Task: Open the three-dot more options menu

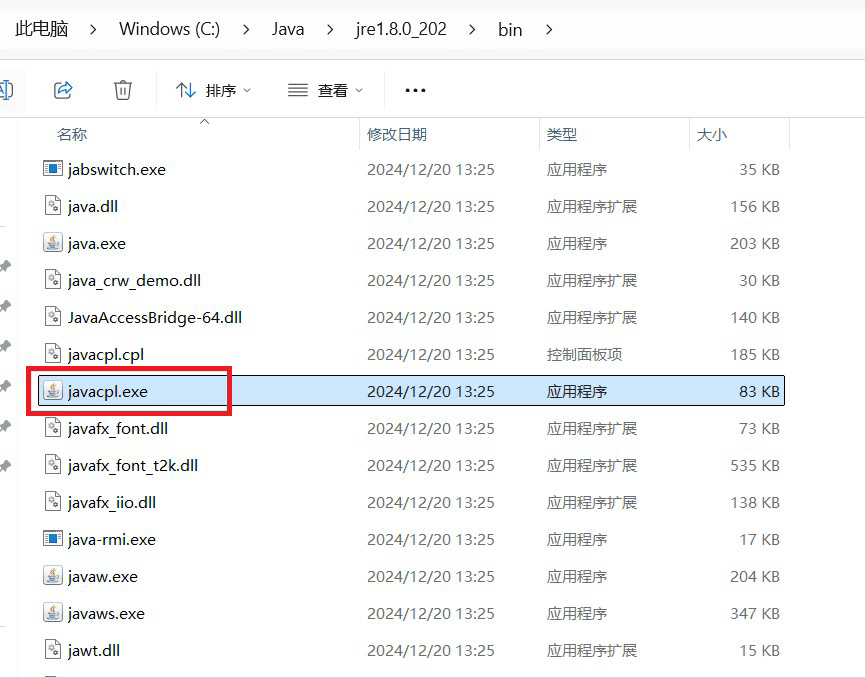Action: (415, 90)
